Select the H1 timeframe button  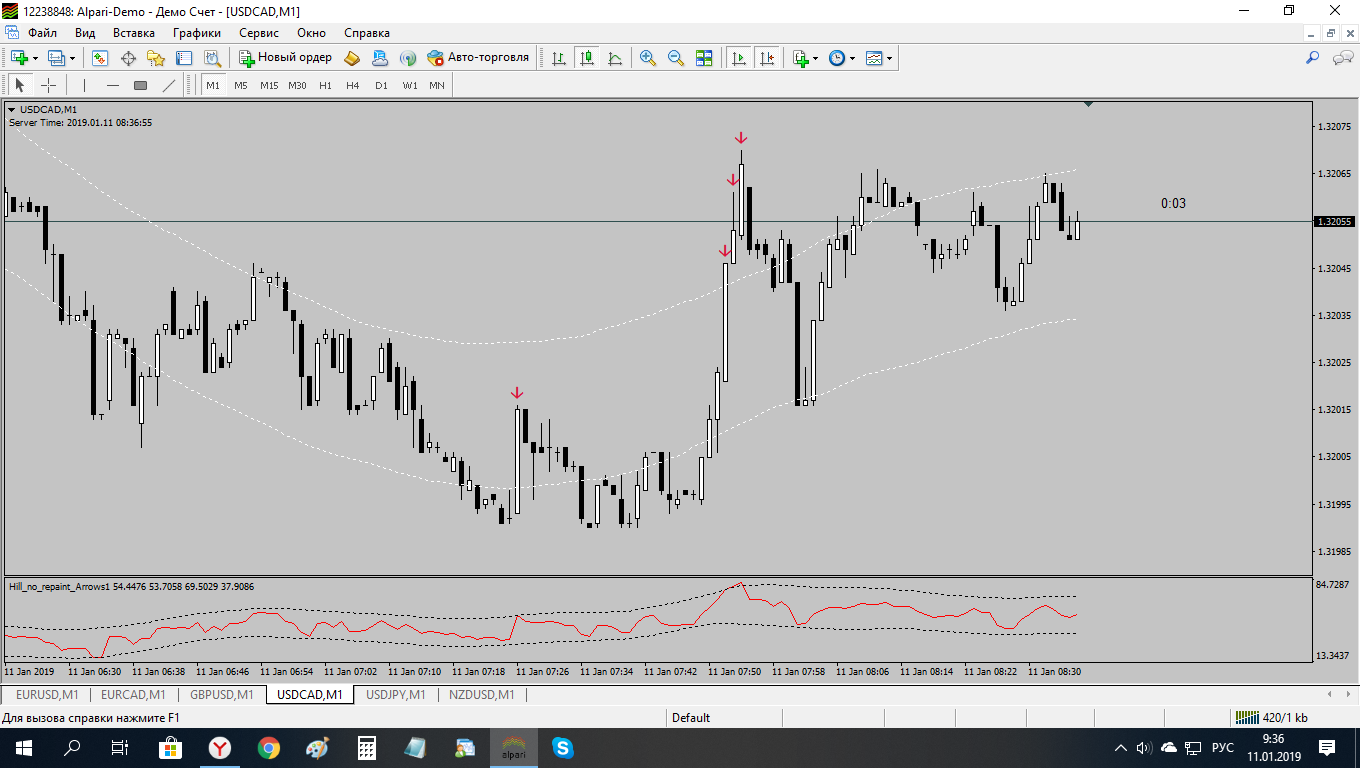[x=325, y=85]
